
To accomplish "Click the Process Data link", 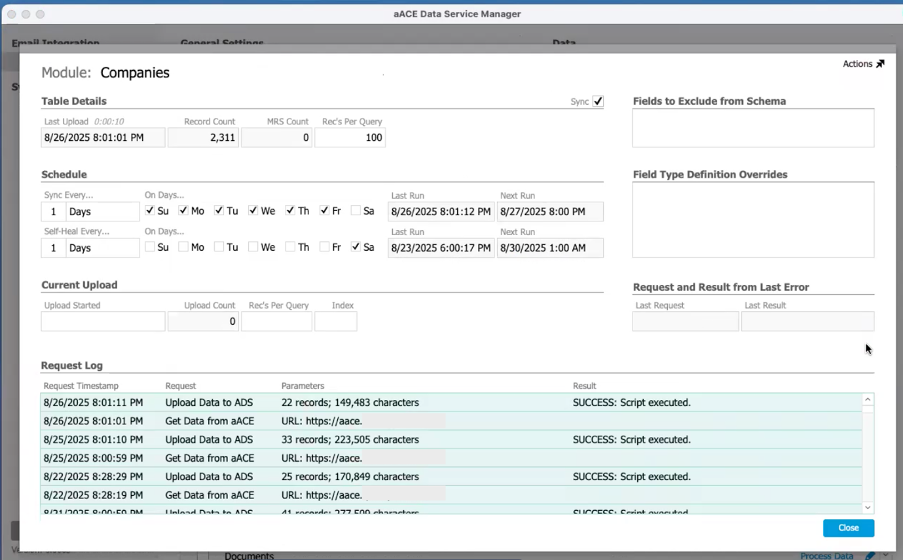I will tap(826, 556).
